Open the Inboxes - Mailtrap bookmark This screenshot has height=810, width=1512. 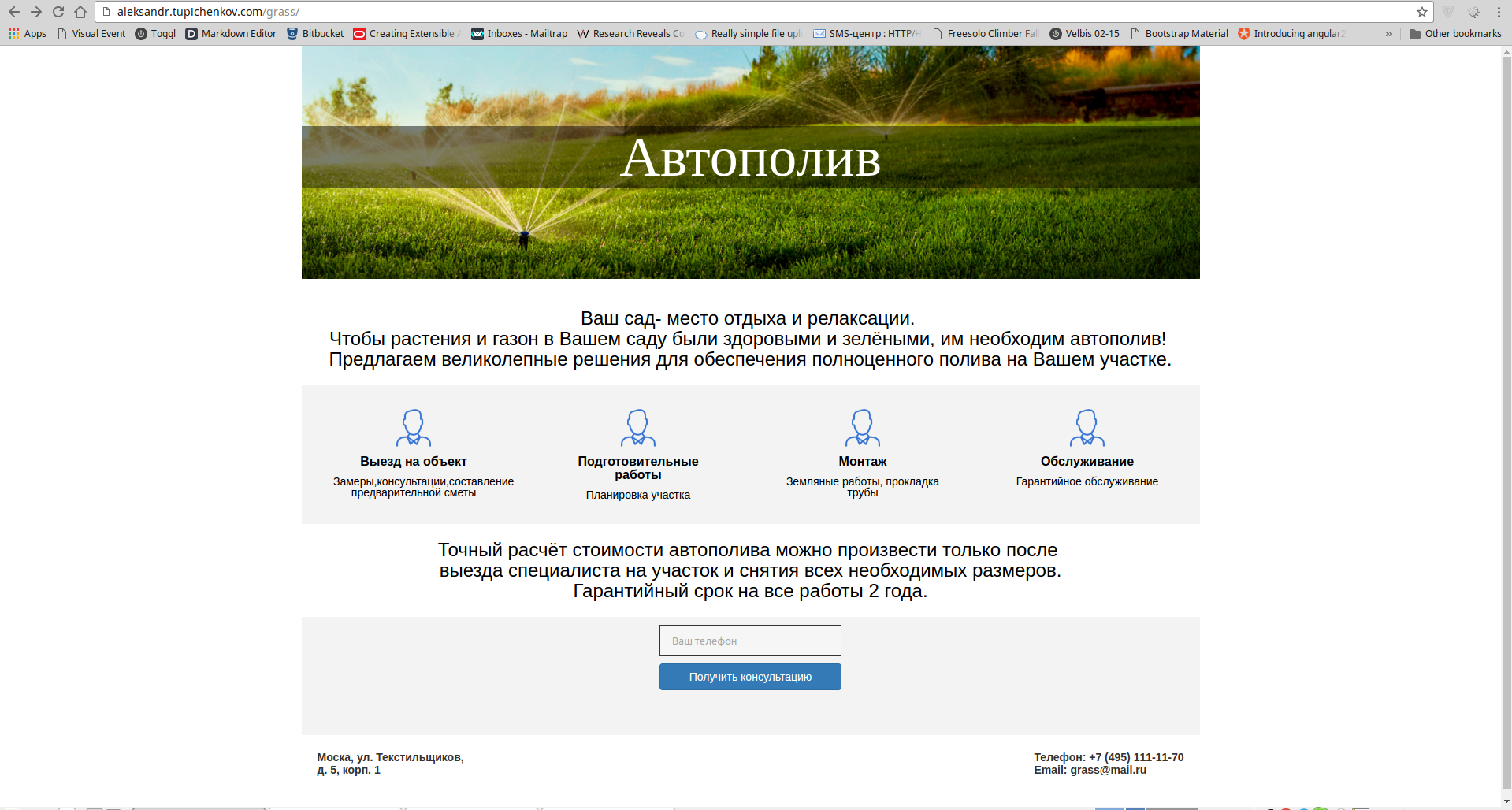coord(519,34)
